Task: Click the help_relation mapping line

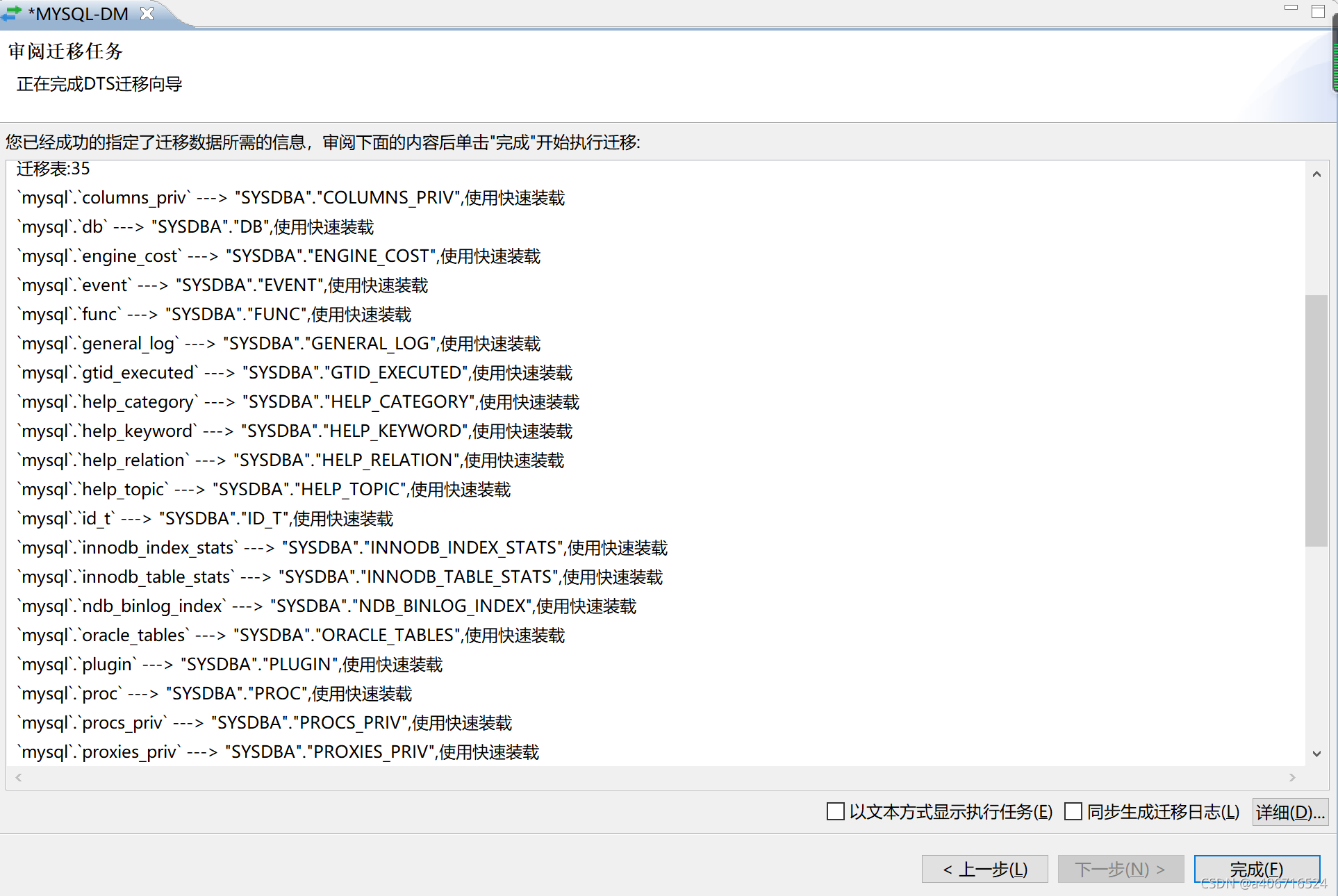Action: pyautogui.click(x=290, y=461)
